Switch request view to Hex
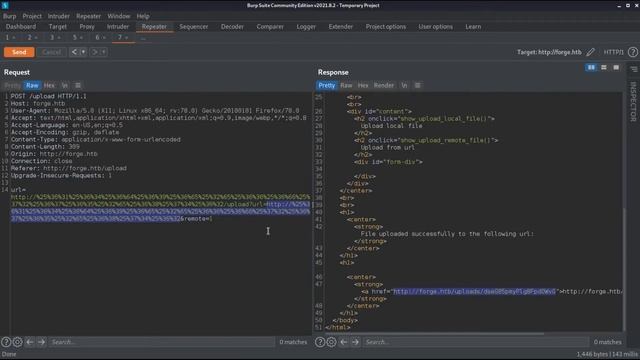This screenshot has width=640, height=360. tap(49, 85)
